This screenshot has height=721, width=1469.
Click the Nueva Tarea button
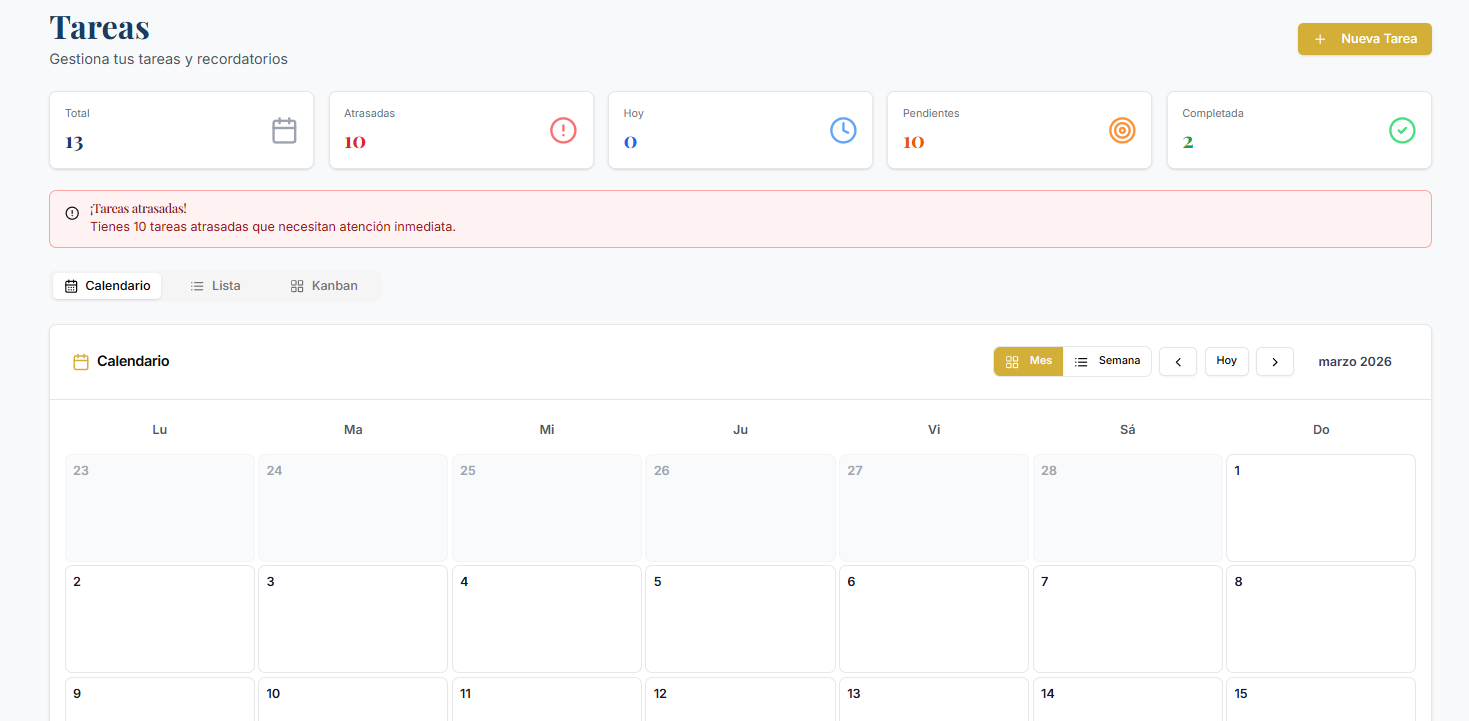(x=1364, y=39)
